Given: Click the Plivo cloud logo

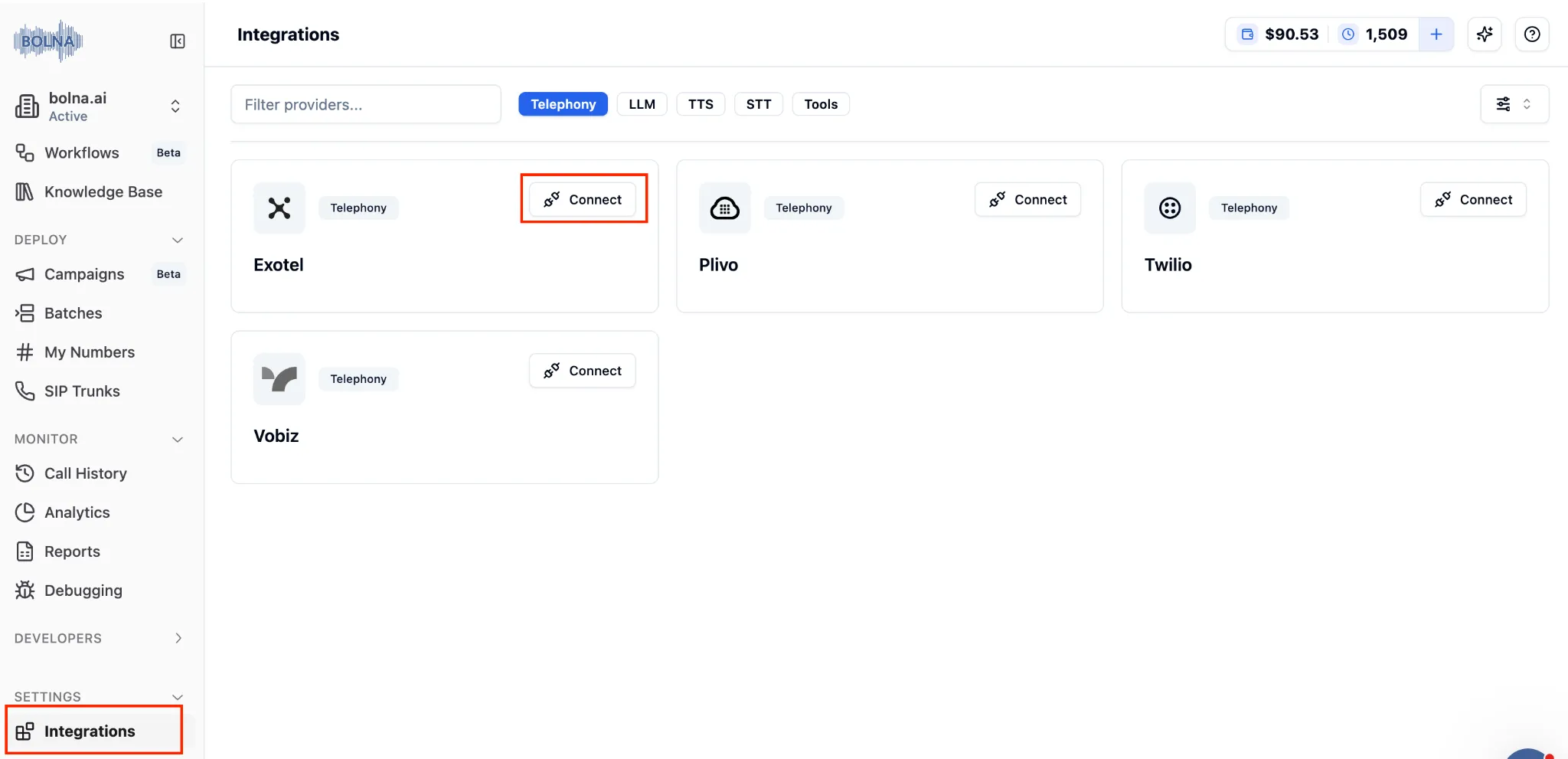Looking at the screenshot, I should tap(725, 208).
